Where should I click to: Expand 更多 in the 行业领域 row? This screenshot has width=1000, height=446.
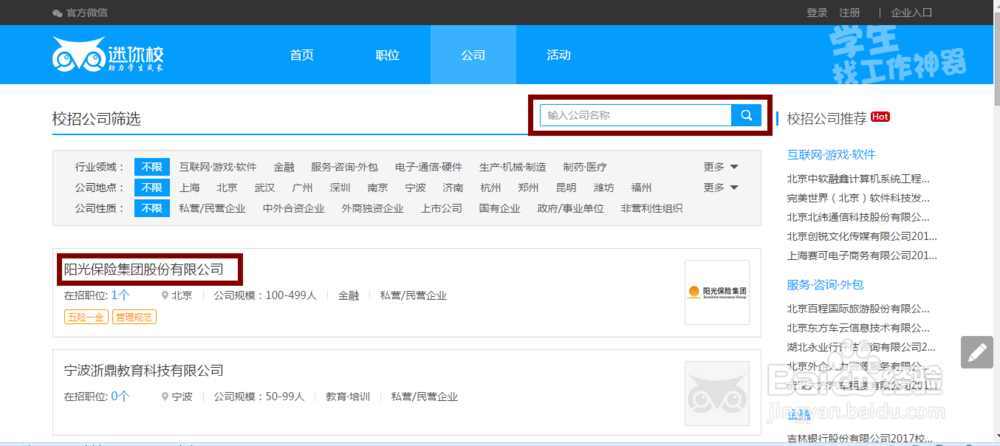[x=721, y=167]
